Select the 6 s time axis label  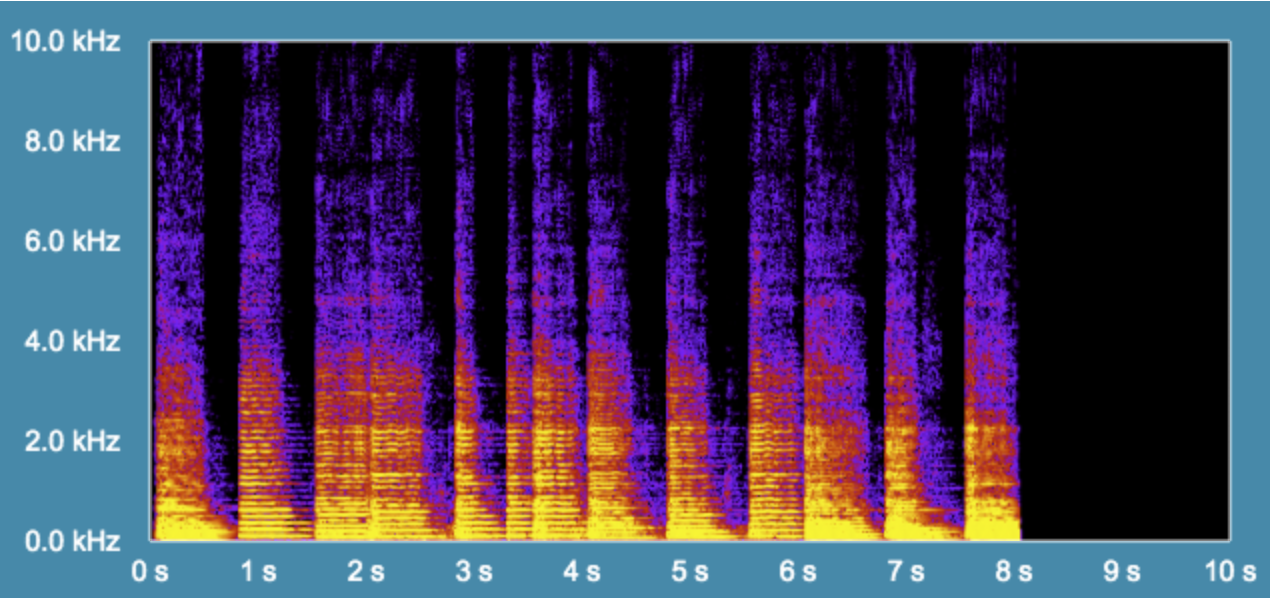coord(798,572)
